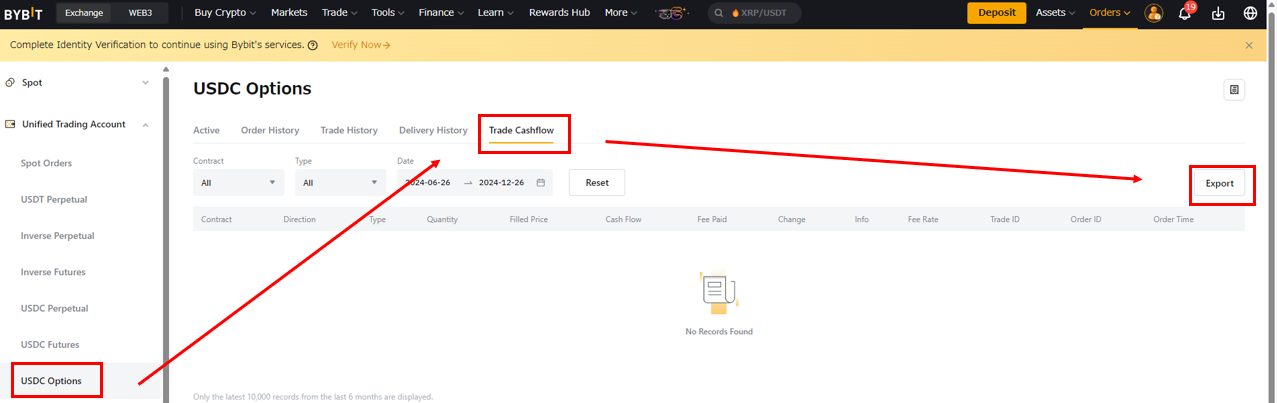The height and width of the screenshot is (403, 1277).
Task: Switch to the Exchange mode toggle
Action: (85, 13)
